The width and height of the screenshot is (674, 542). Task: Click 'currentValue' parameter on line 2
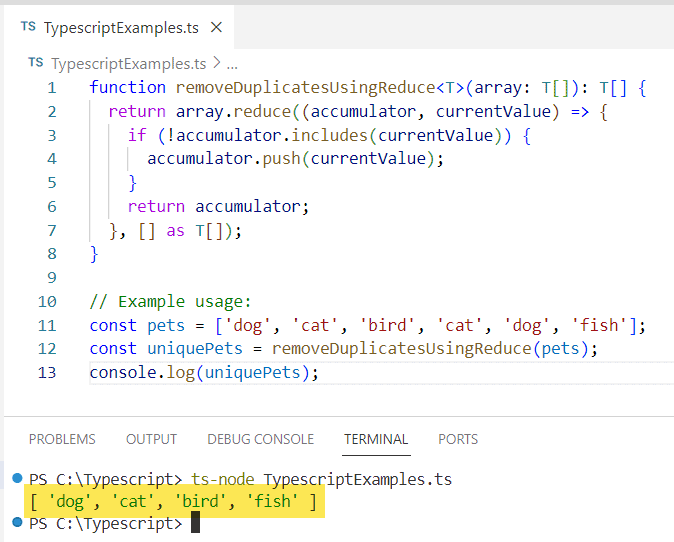(493, 112)
